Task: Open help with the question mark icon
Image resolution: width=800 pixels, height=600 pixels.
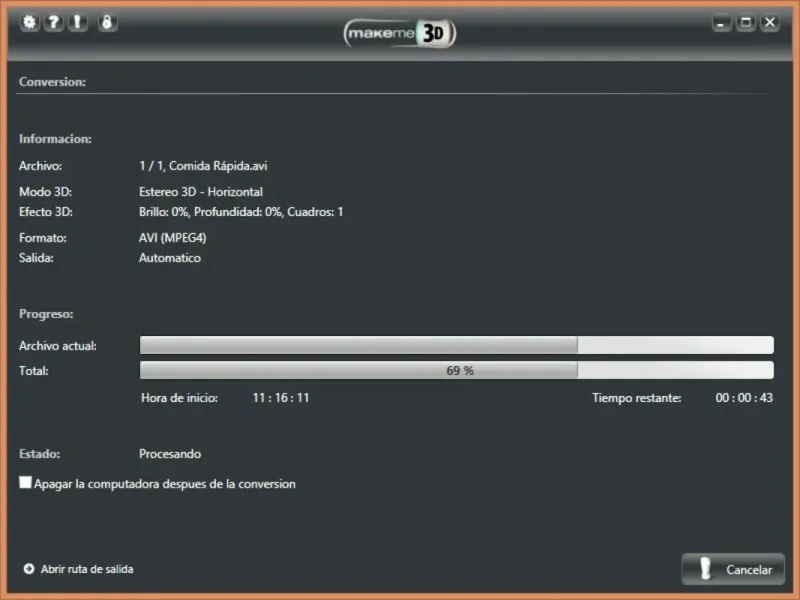Action: click(x=53, y=22)
